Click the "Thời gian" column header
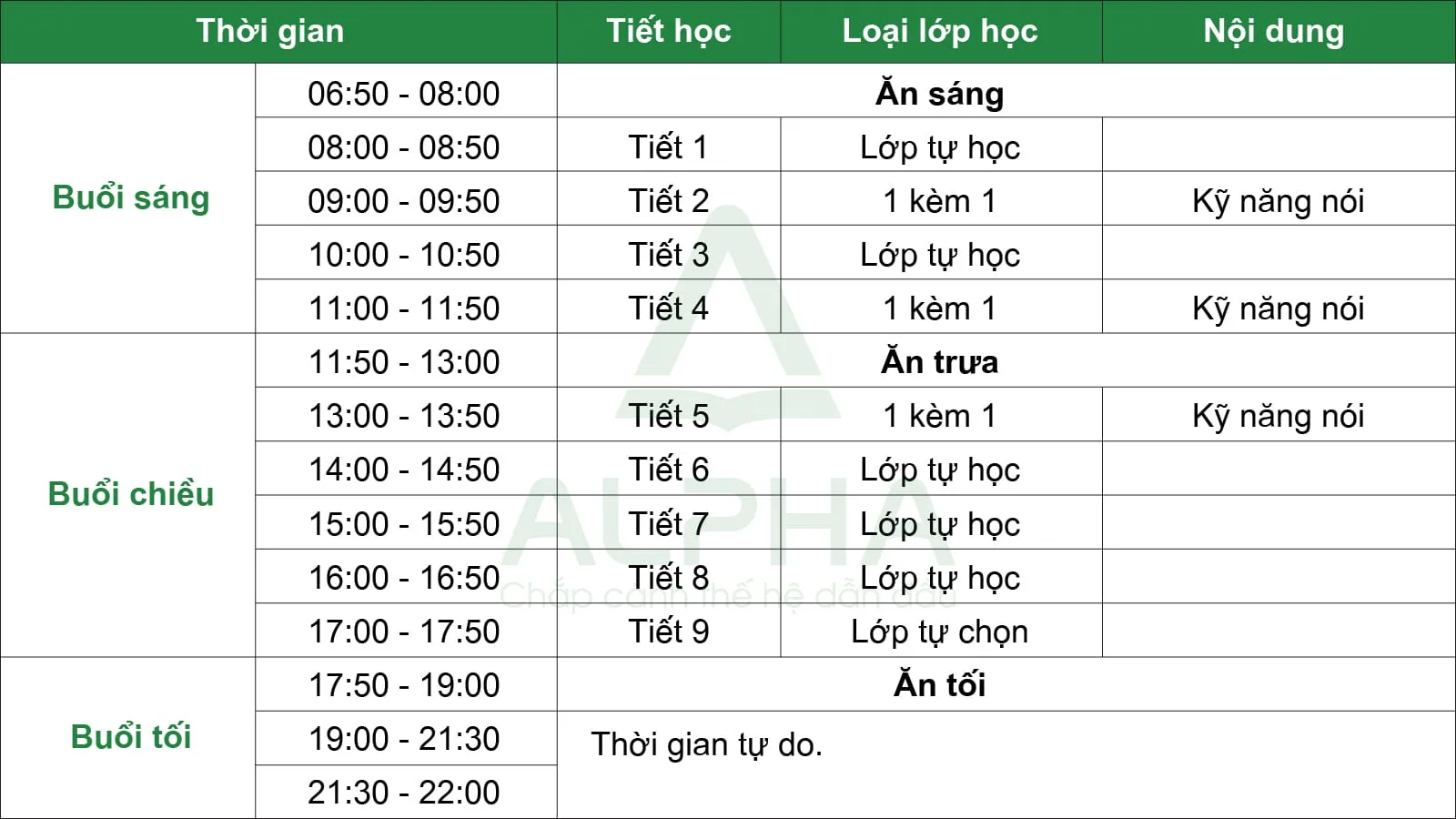The image size is (1456, 819). (270, 31)
